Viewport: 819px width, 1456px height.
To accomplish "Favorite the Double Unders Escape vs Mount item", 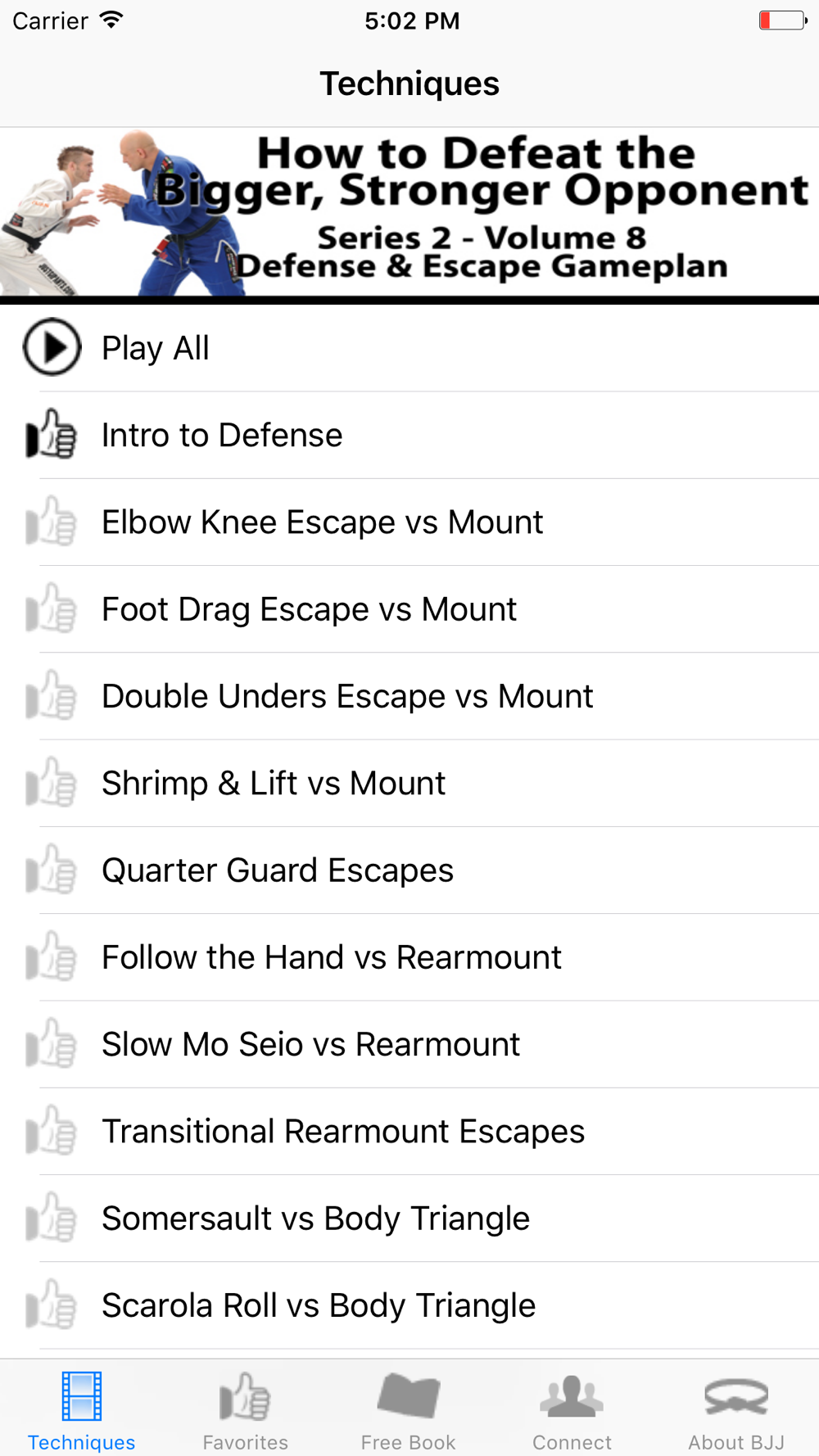I will [51, 695].
